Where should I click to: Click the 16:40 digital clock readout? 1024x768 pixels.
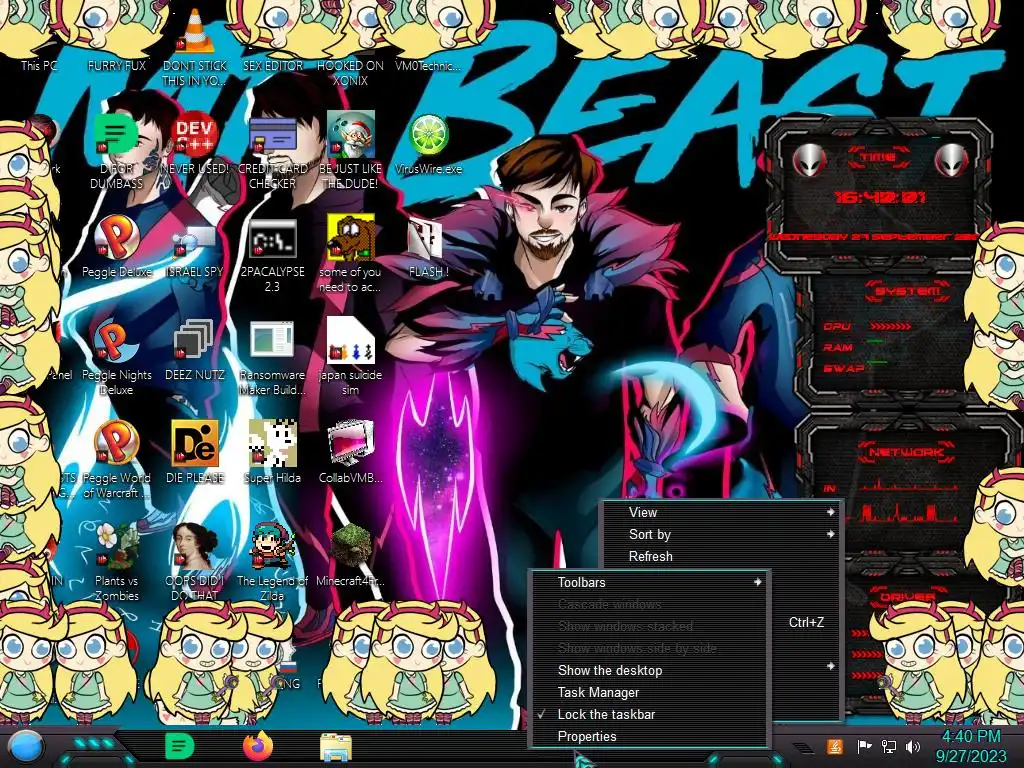(879, 197)
